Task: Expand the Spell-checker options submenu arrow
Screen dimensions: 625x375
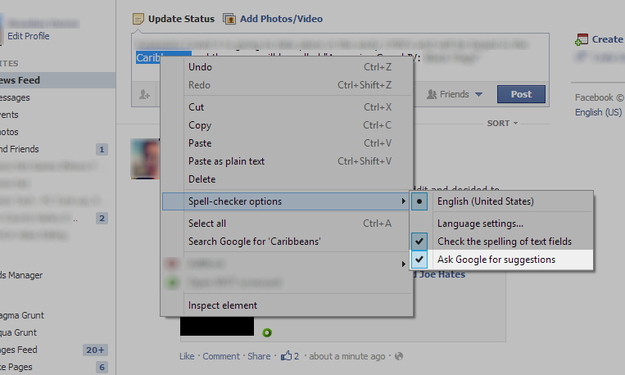Action: pyautogui.click(x=403, y=201)
